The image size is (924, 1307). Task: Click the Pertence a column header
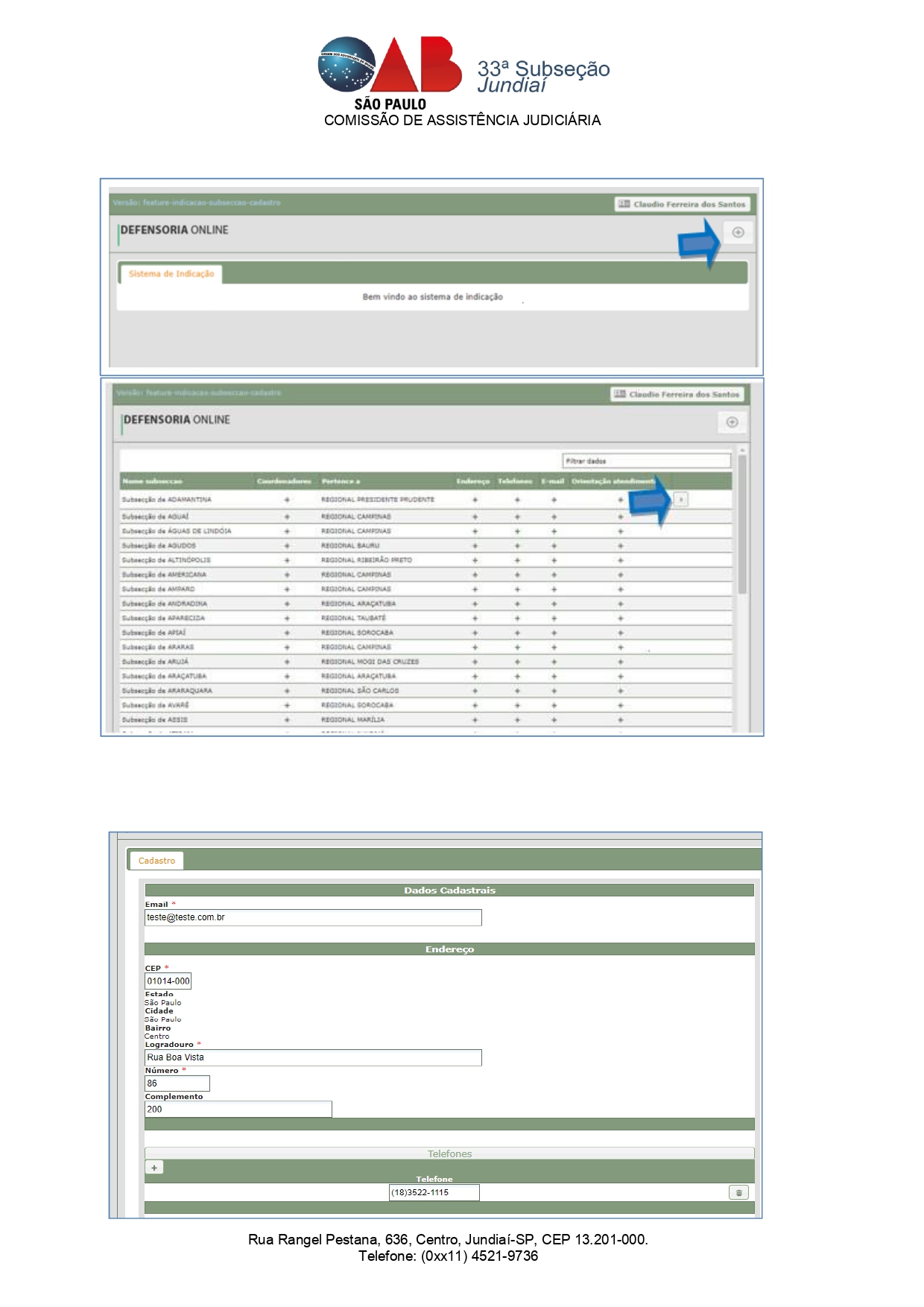click(x=341, y=481)
